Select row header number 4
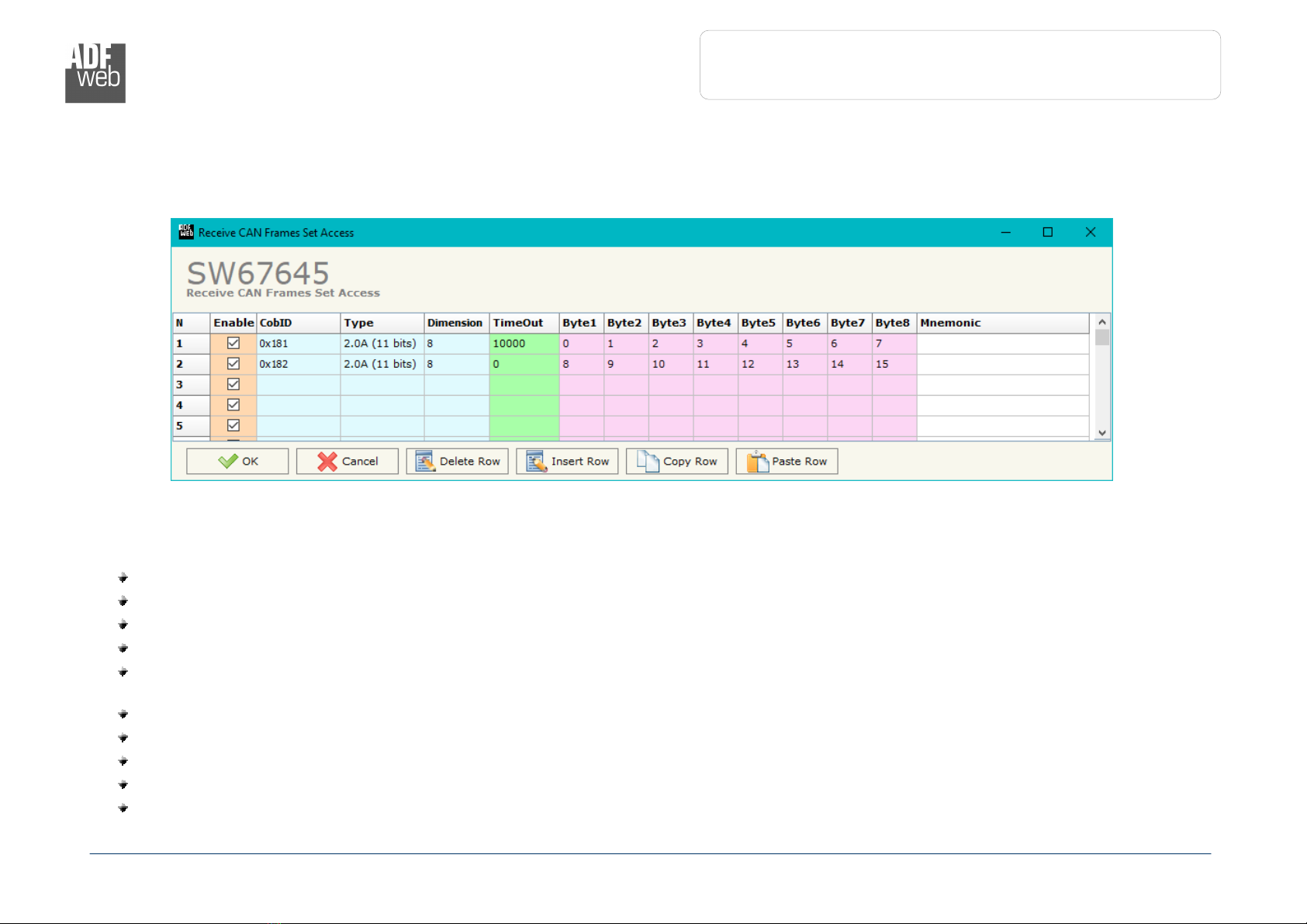This screenshot has height=924, width=1307. click(x=192, y=405)
